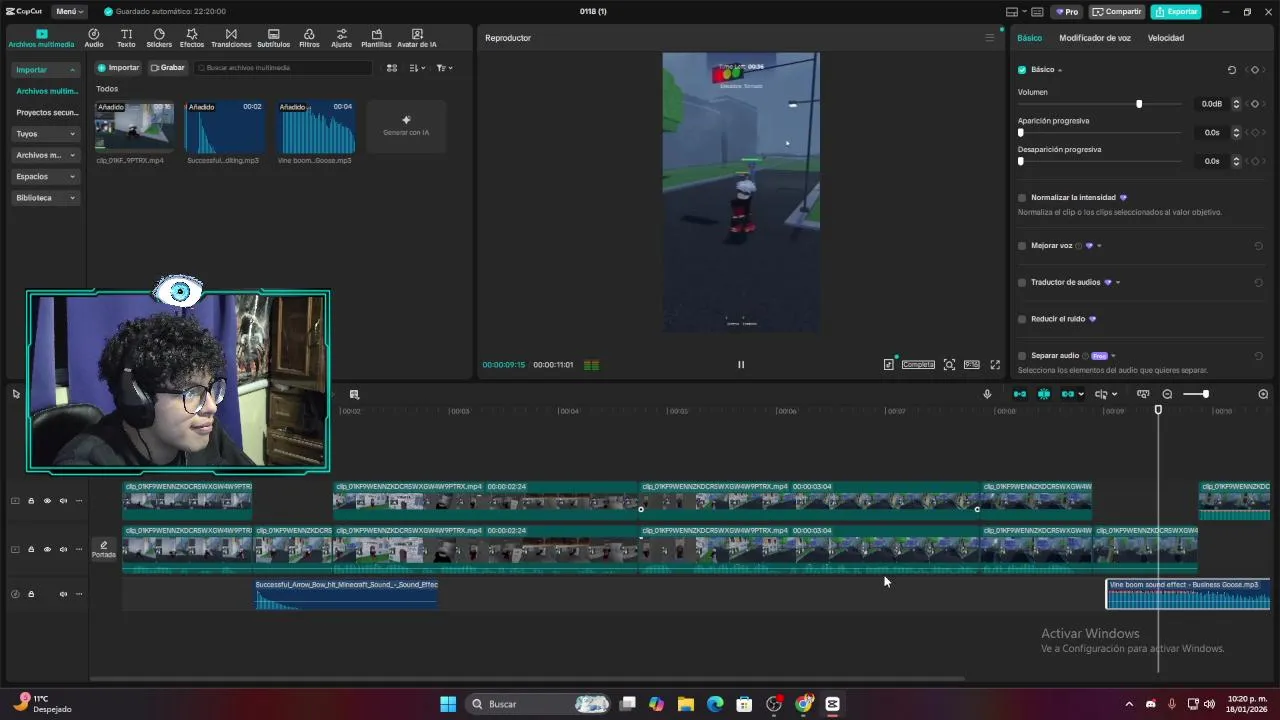Toggle the auto snapping icon in timeline
This screenshot has width=1280, height=720.
[1044, 394]
